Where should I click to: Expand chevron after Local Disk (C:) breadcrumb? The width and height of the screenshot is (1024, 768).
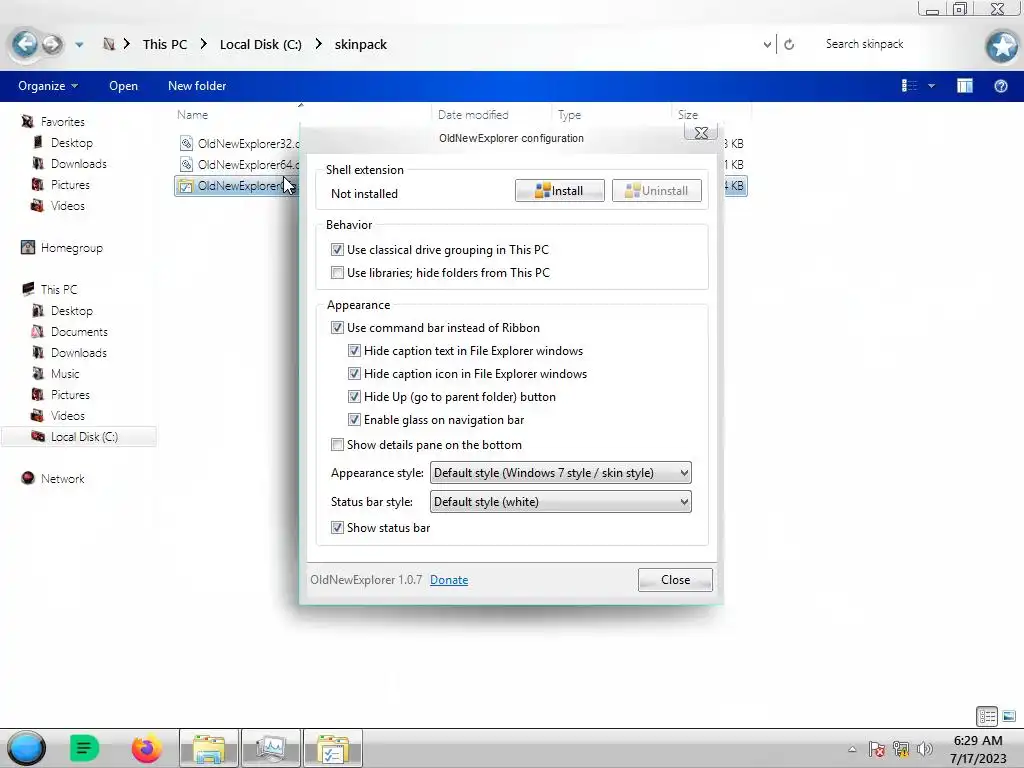pyautogui.click(x=319, y=44)
